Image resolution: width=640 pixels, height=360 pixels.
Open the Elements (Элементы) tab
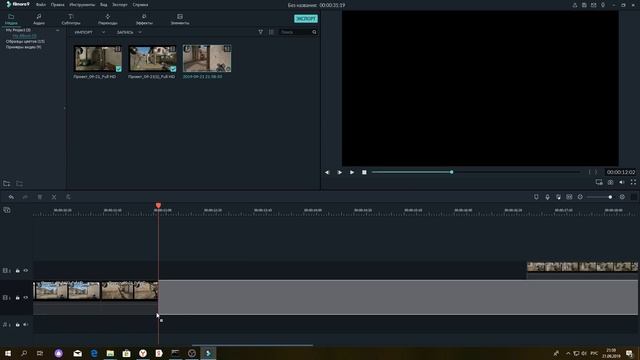click(180, 19)
